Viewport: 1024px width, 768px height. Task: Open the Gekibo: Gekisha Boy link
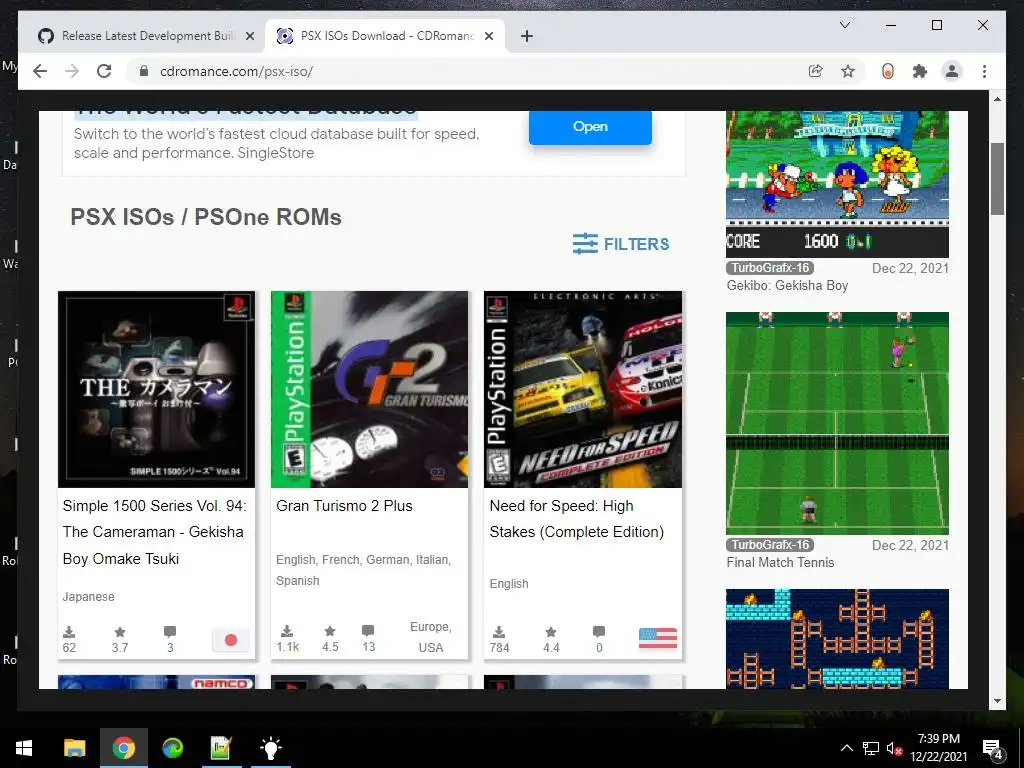(787, 285)
